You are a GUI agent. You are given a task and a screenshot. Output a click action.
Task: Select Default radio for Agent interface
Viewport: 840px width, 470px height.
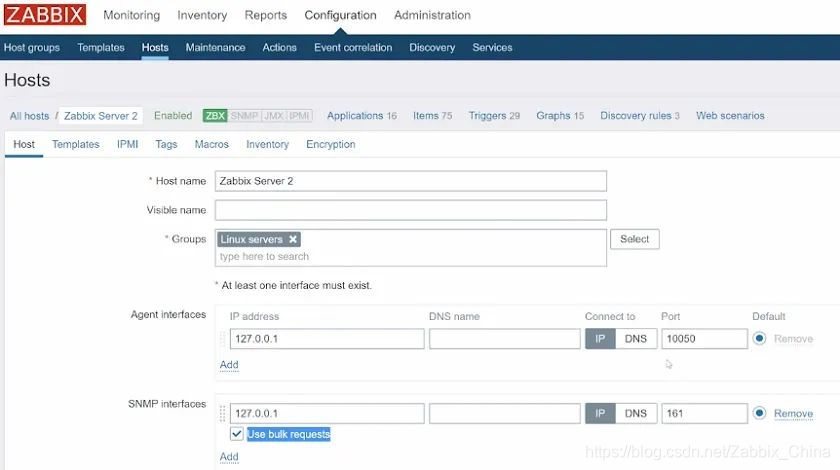(759, 338)
